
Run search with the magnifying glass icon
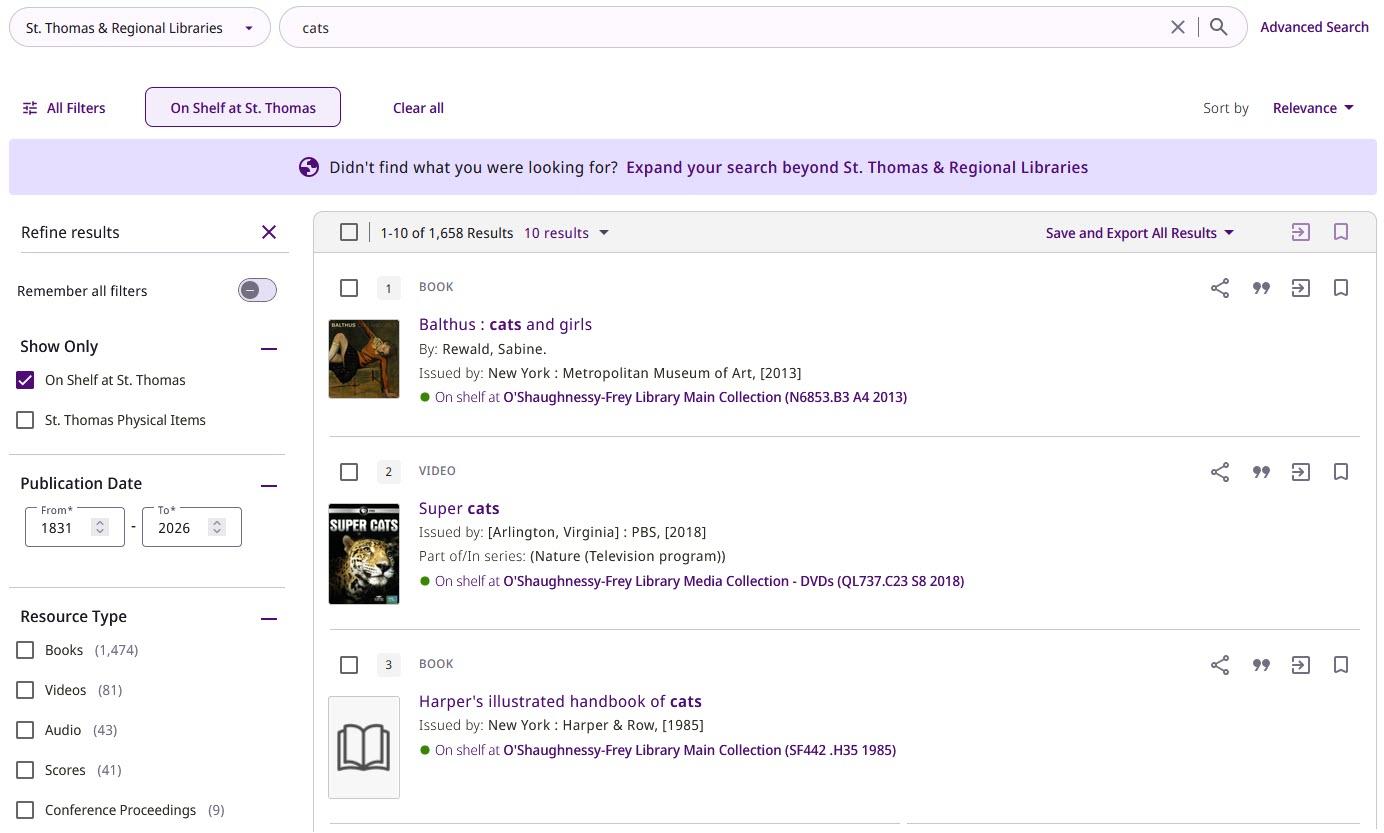pyautogui.click(x=1218, y=28)
